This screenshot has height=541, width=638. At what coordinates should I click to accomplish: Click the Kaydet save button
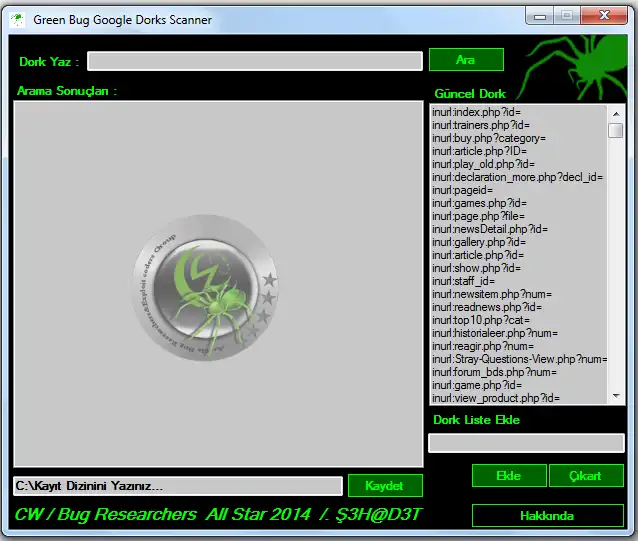(385, 485)
